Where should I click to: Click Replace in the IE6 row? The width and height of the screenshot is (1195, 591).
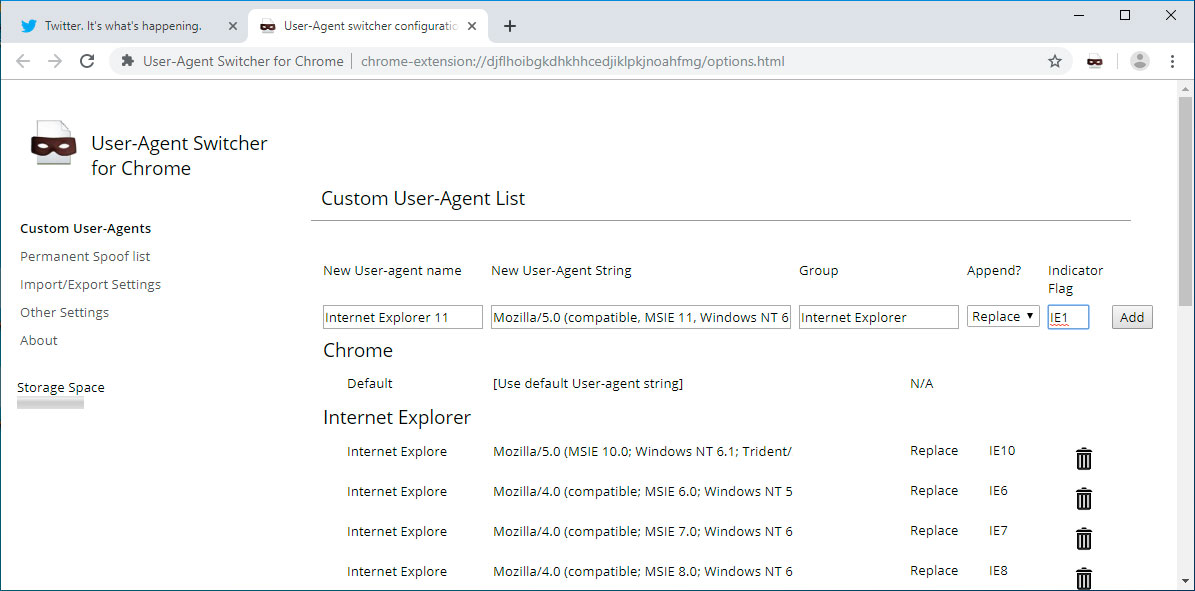934,490
